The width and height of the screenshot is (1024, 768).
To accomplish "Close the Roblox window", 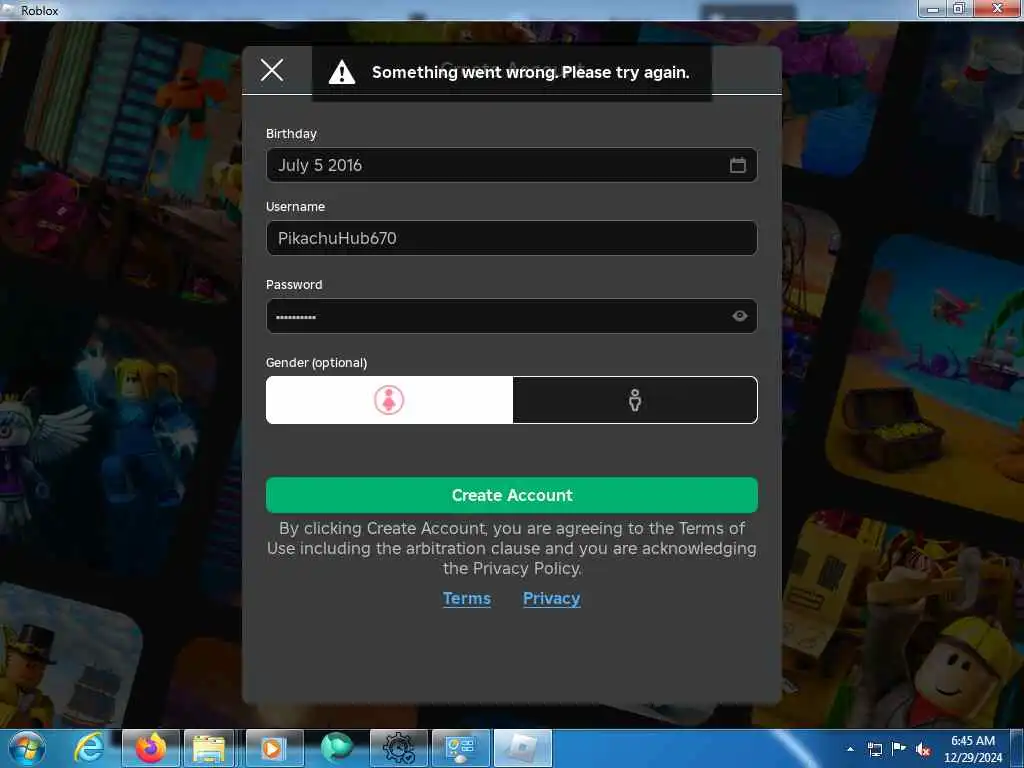I will tap(997, 8).
